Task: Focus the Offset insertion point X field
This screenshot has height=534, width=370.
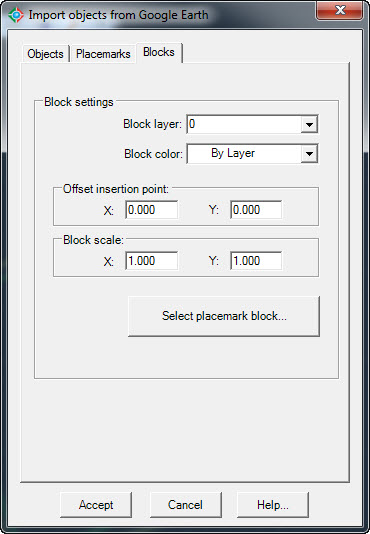Action: pyautogui.click(x=151, y=210)
